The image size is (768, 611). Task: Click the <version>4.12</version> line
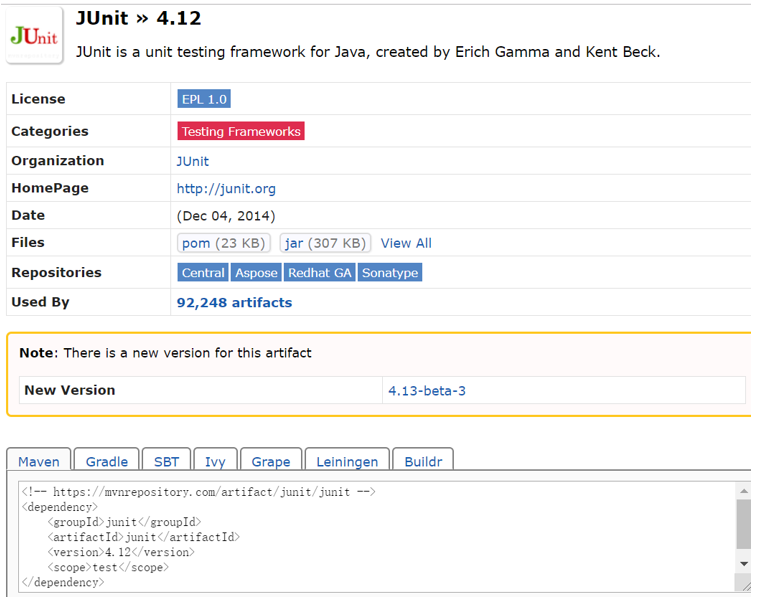click(x=121, y=552)
